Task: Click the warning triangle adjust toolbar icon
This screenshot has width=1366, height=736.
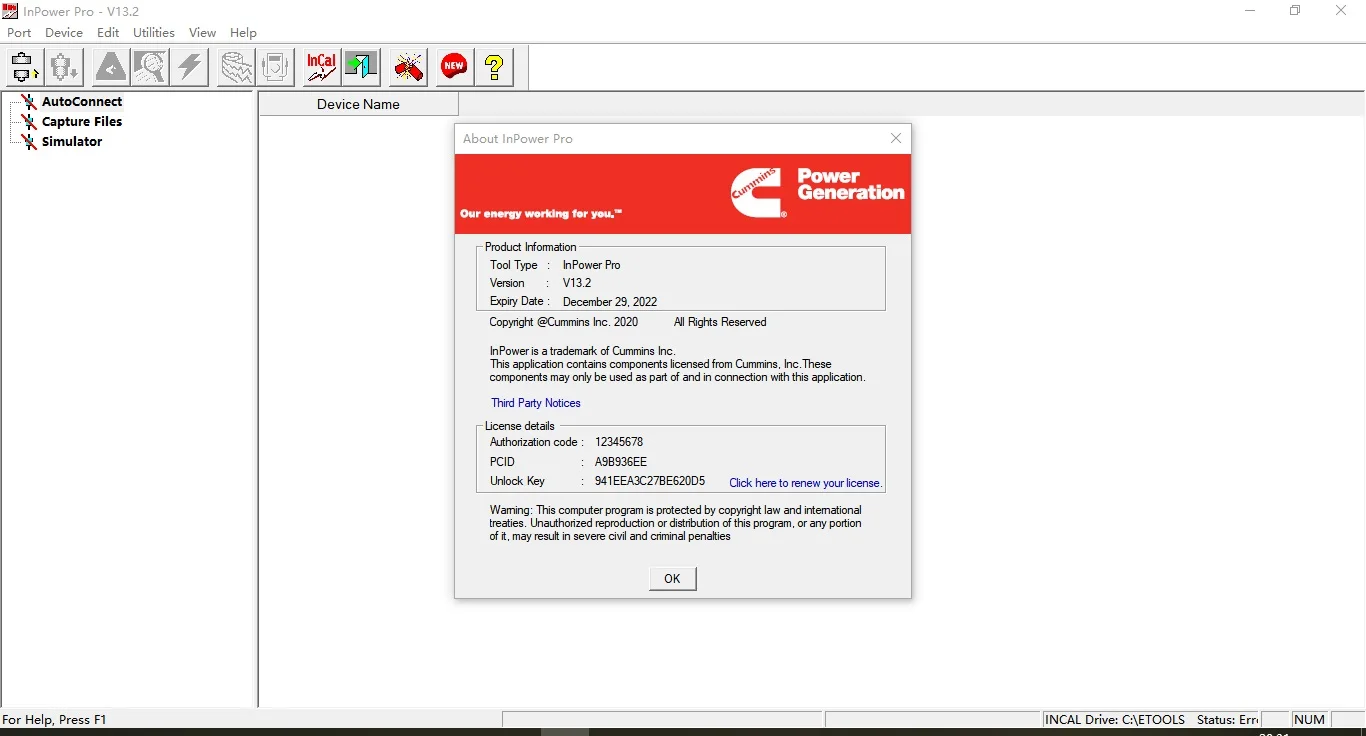Action: point(110,67)
